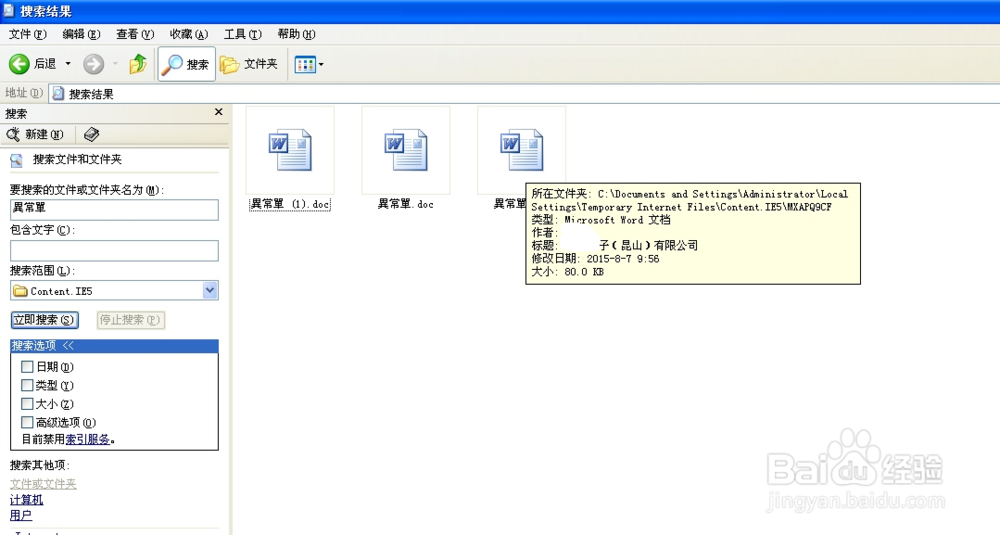Toggle the Search (搜索) toolbar button
Viewport: 1000px width, 535px height.
[186, 64]
